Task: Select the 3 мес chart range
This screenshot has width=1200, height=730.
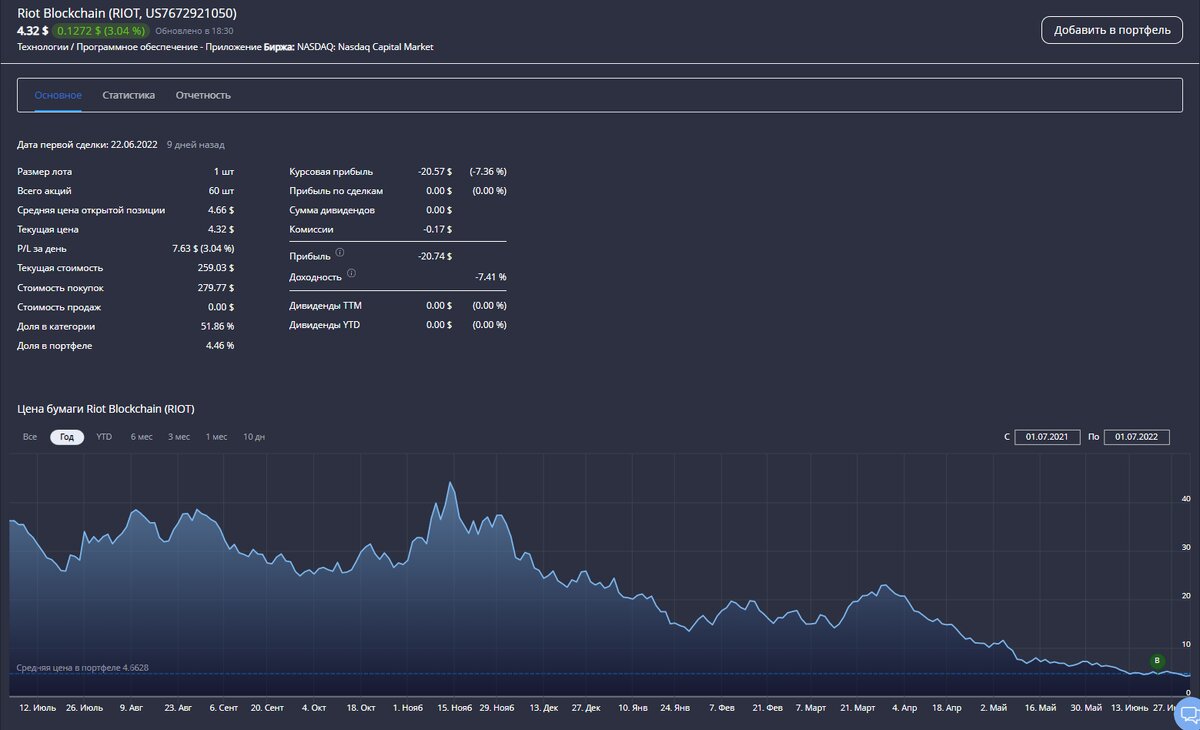Action: click(179, 437)
